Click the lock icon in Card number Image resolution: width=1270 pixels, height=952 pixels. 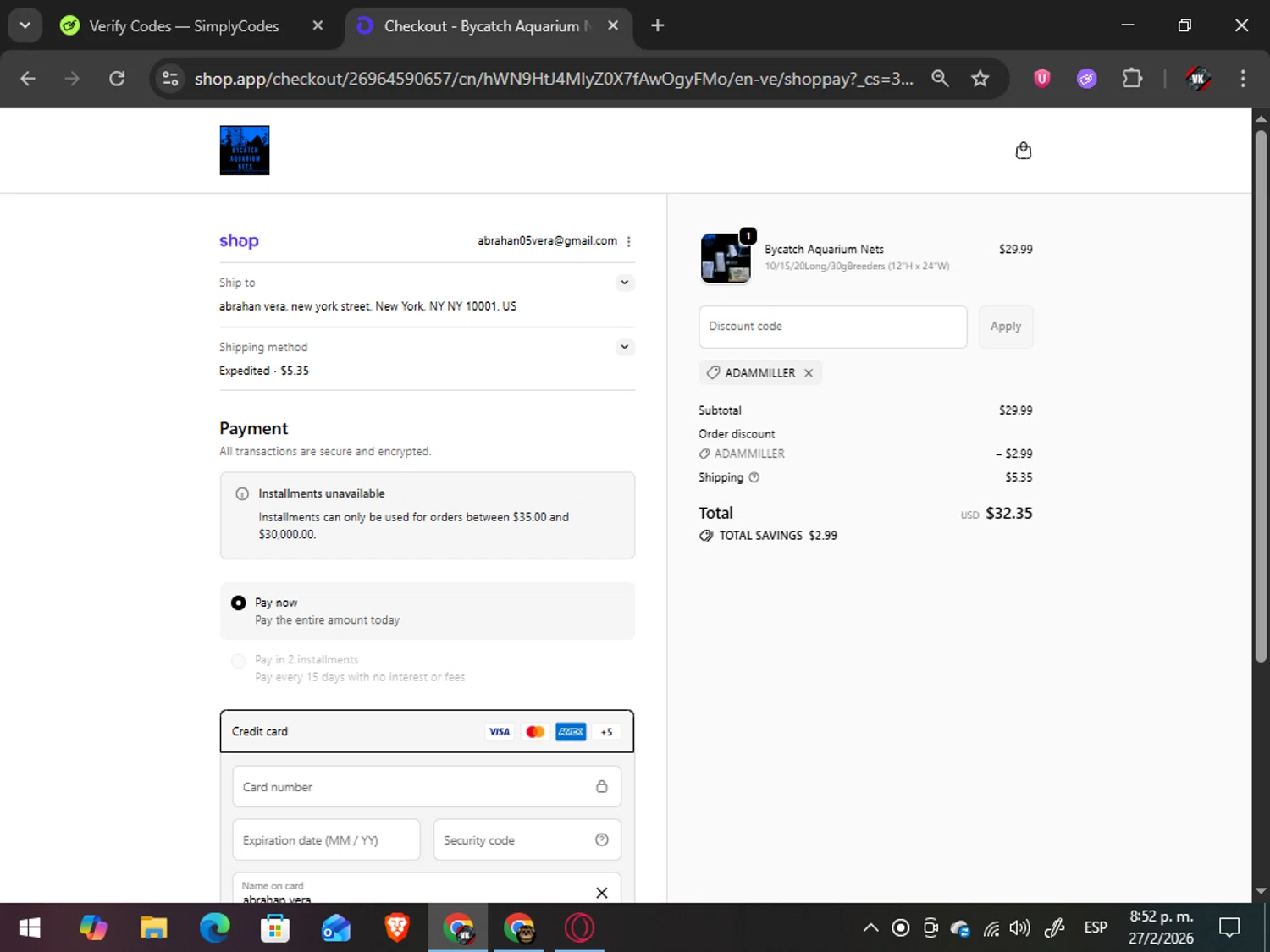tap(602, 787)
